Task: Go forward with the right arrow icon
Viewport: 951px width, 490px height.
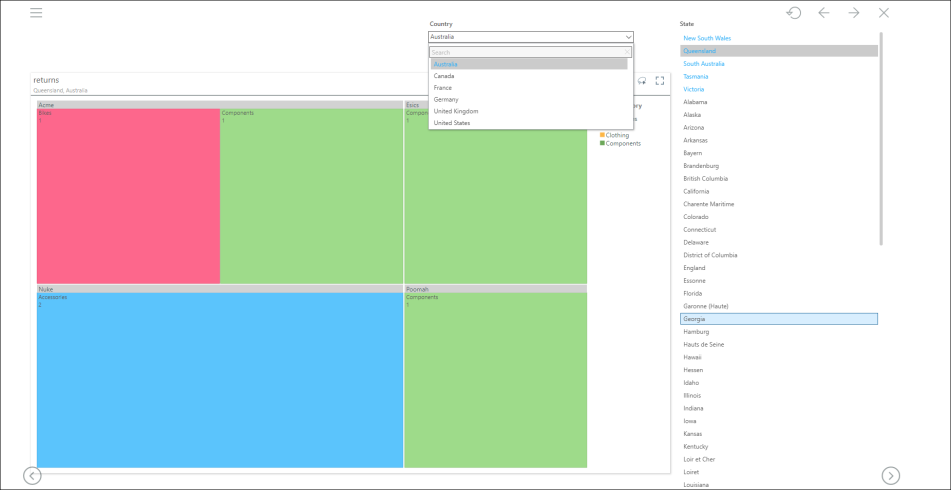Action: tap(853, 13)
